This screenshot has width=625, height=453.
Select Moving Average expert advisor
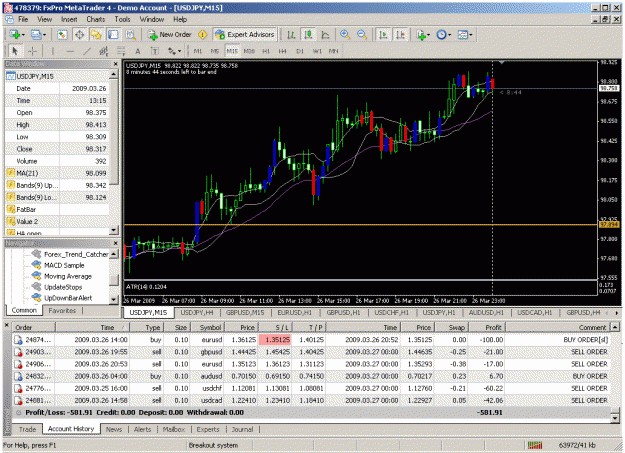[68, 276]
